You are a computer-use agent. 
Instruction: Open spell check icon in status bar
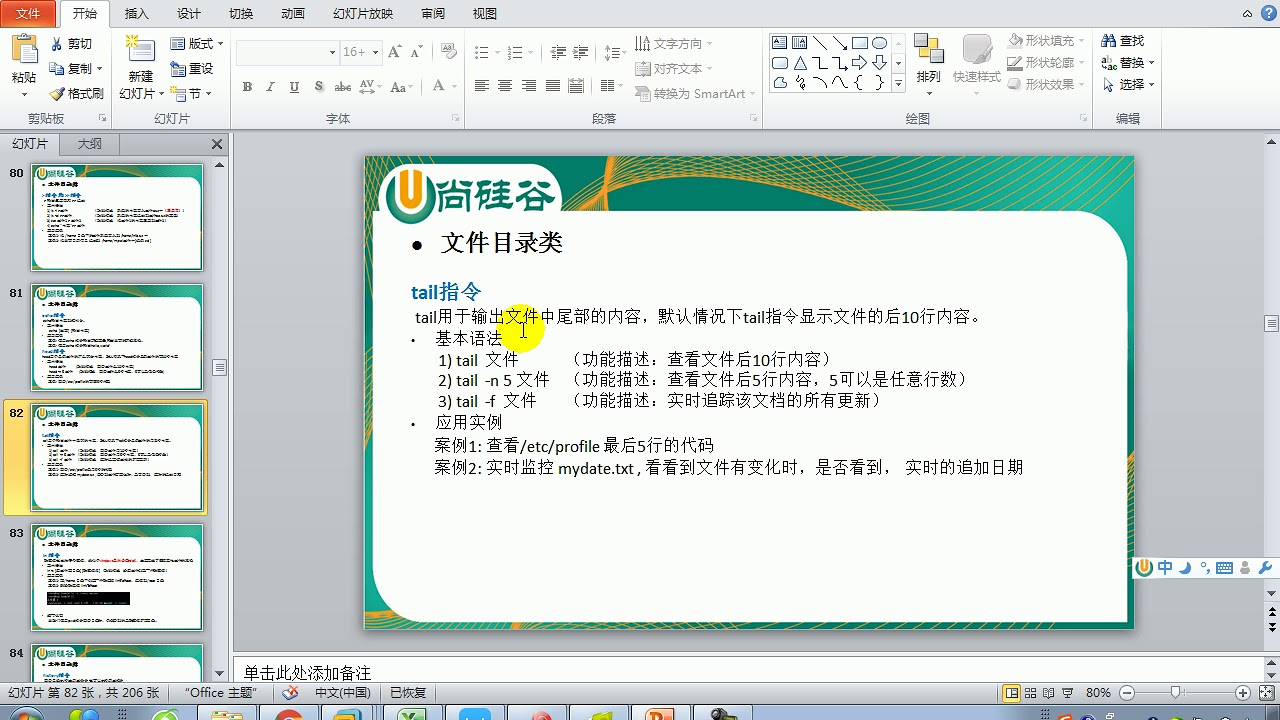(290, 692)
